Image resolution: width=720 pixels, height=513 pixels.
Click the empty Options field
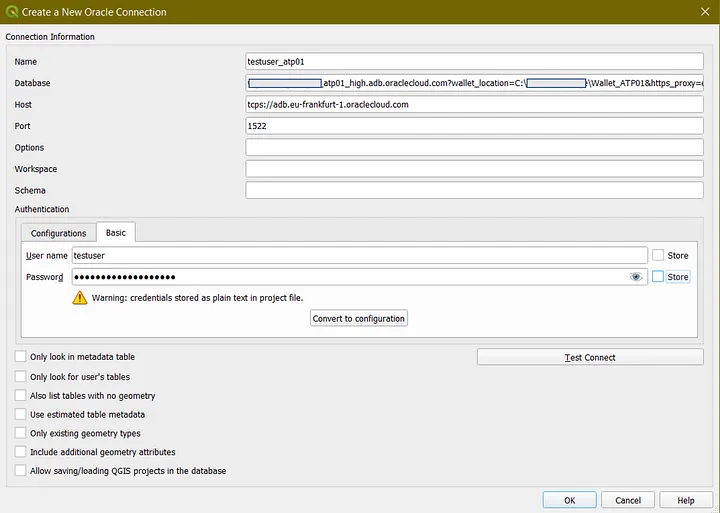pyautogui.click(x=474, y=147)
